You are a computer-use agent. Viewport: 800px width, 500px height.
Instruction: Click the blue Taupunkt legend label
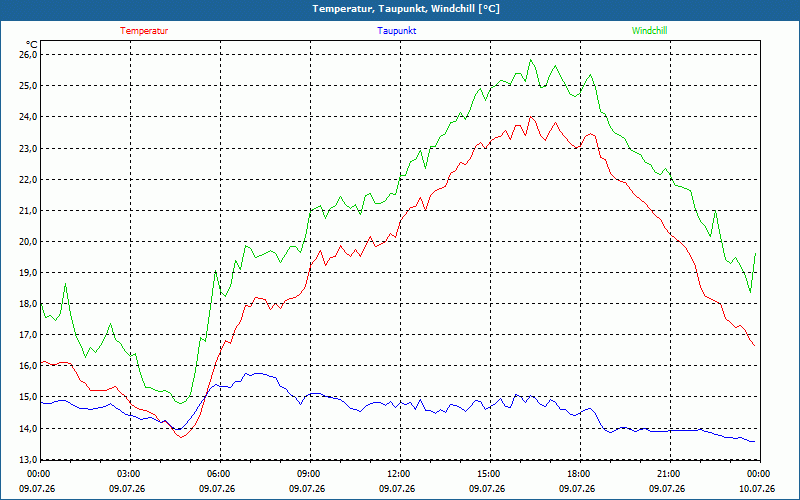coord(396,31)
